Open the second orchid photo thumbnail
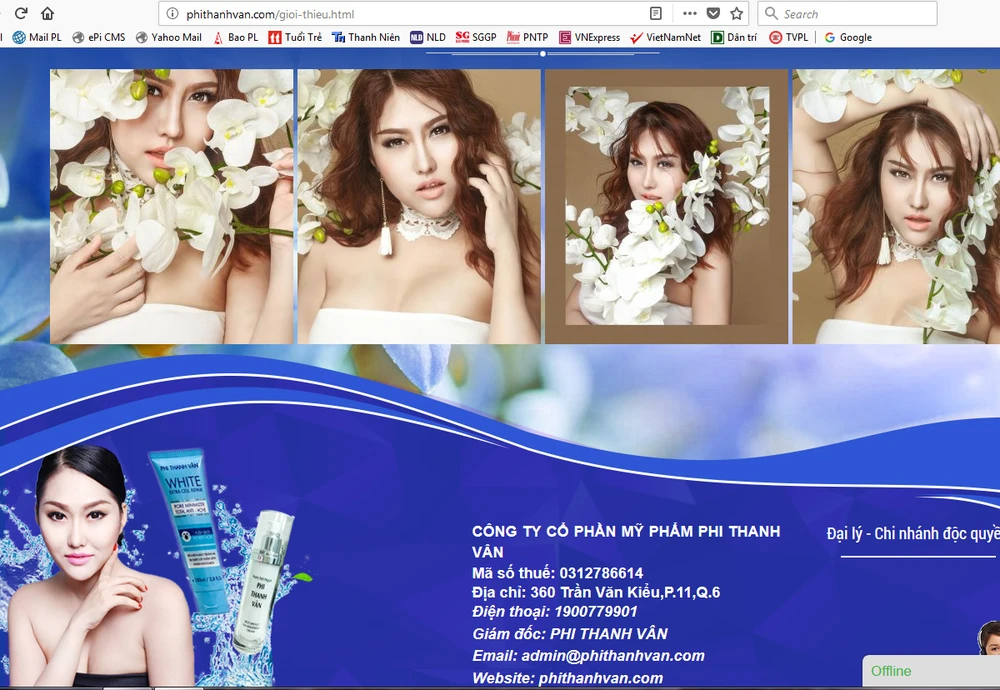1000x690 pixels. 420,200
